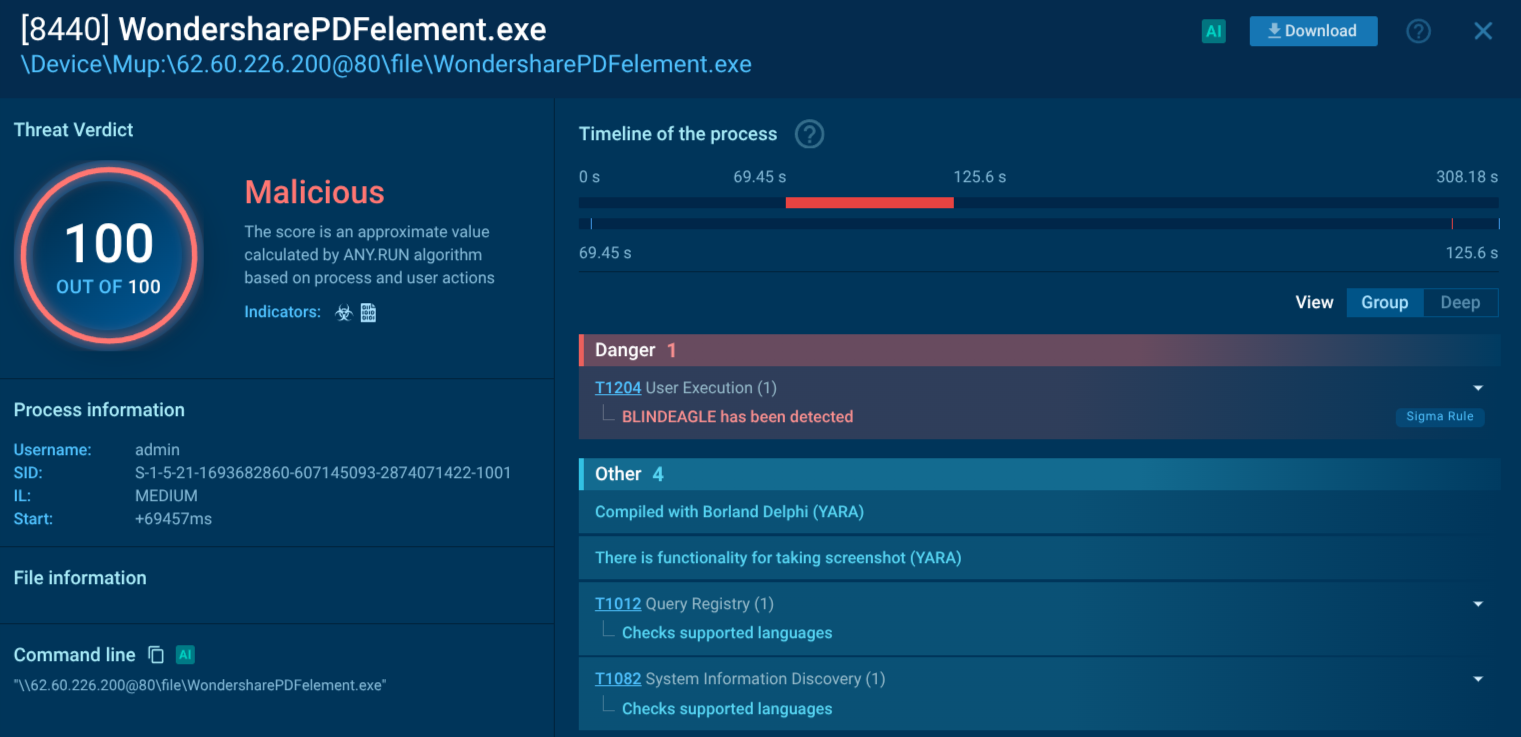Screen dimensions: 1521x737
Task: Copy the command line text
Action: point(156,655)
